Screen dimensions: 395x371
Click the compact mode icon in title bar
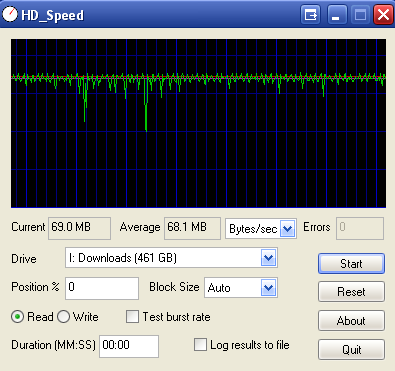(311, 15)
